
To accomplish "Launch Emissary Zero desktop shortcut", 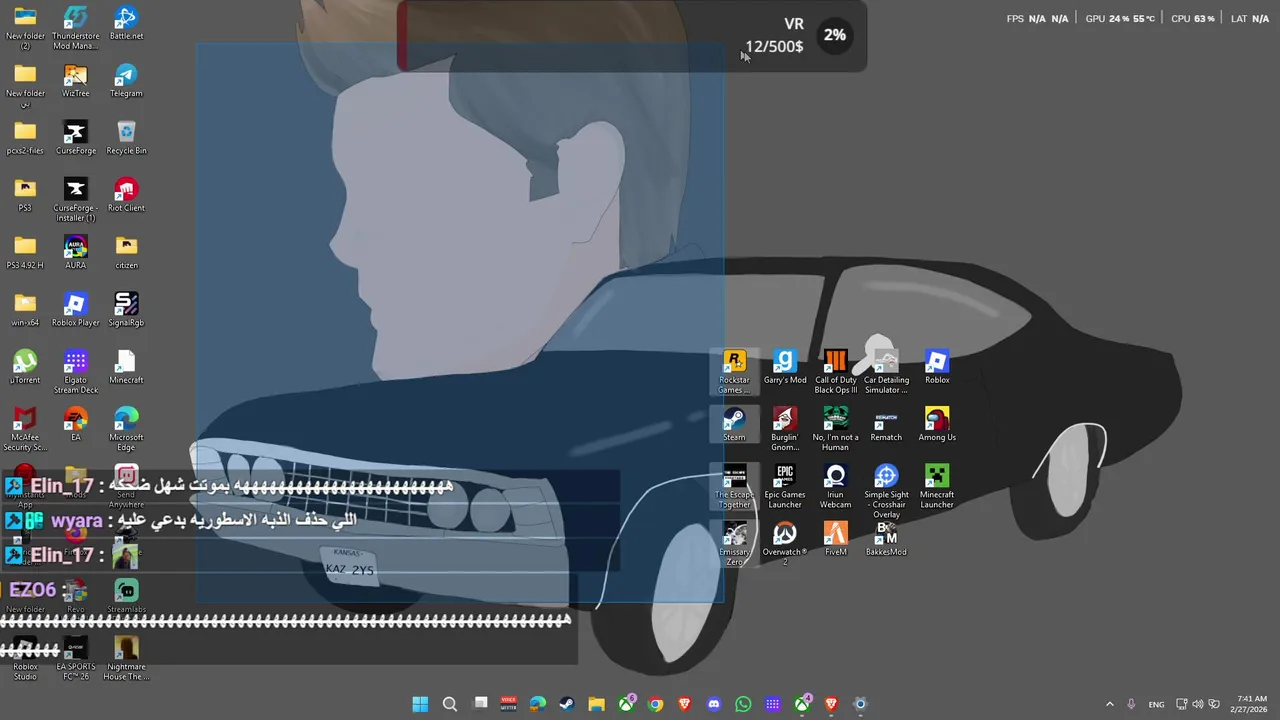I will [x=734, y=544].
